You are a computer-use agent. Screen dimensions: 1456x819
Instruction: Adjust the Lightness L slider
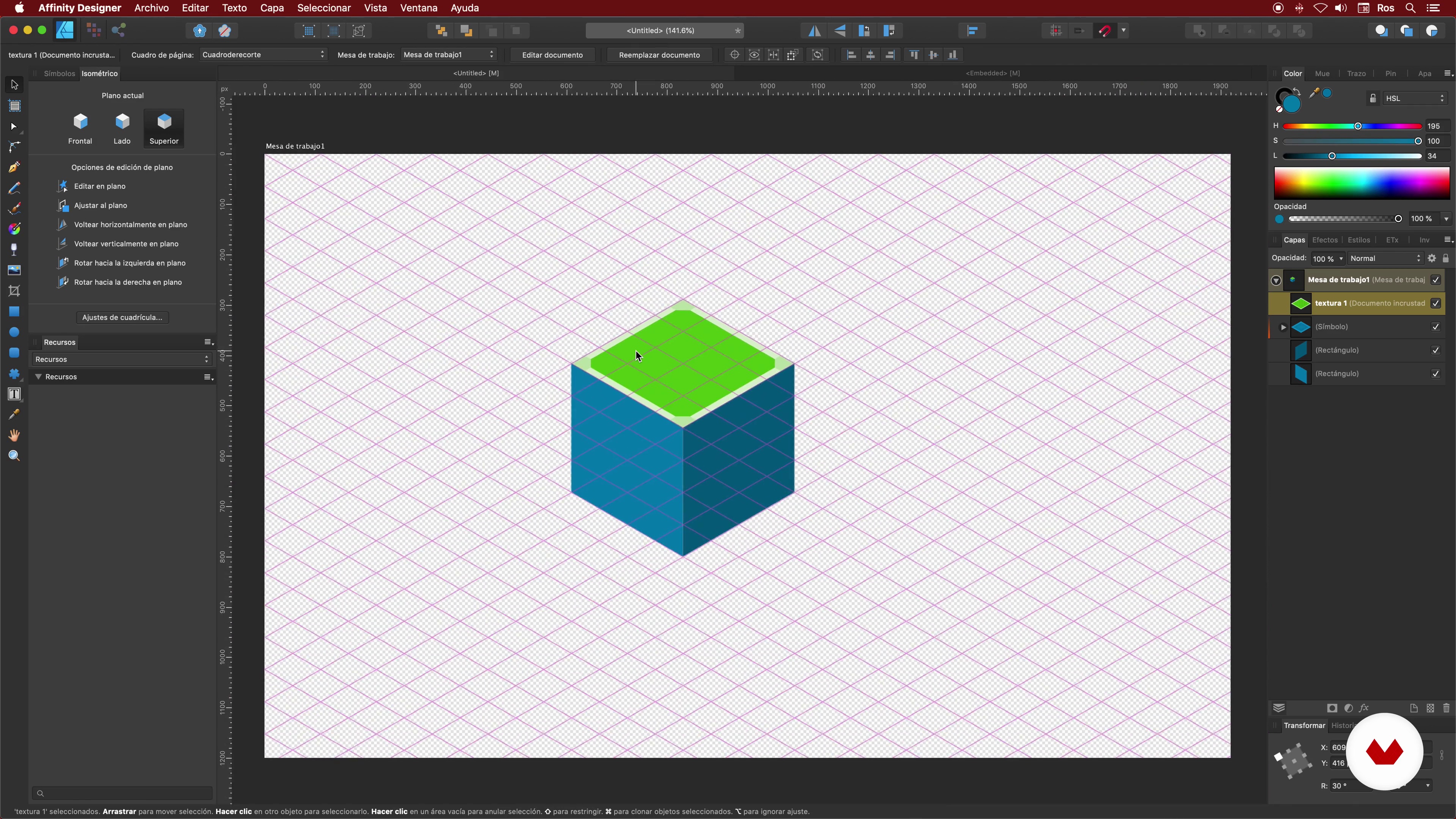pyautogui.click(x=1352, y=156)
